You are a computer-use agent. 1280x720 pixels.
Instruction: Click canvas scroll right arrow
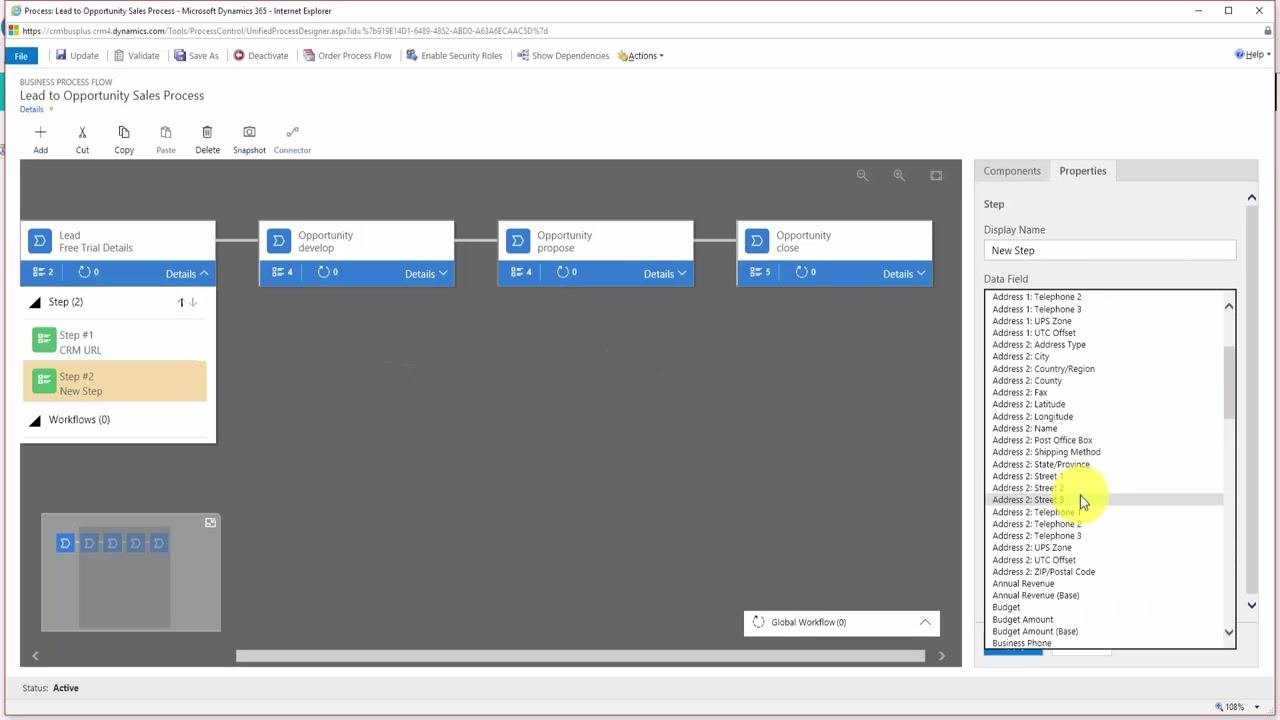click(x=941, y=656)
